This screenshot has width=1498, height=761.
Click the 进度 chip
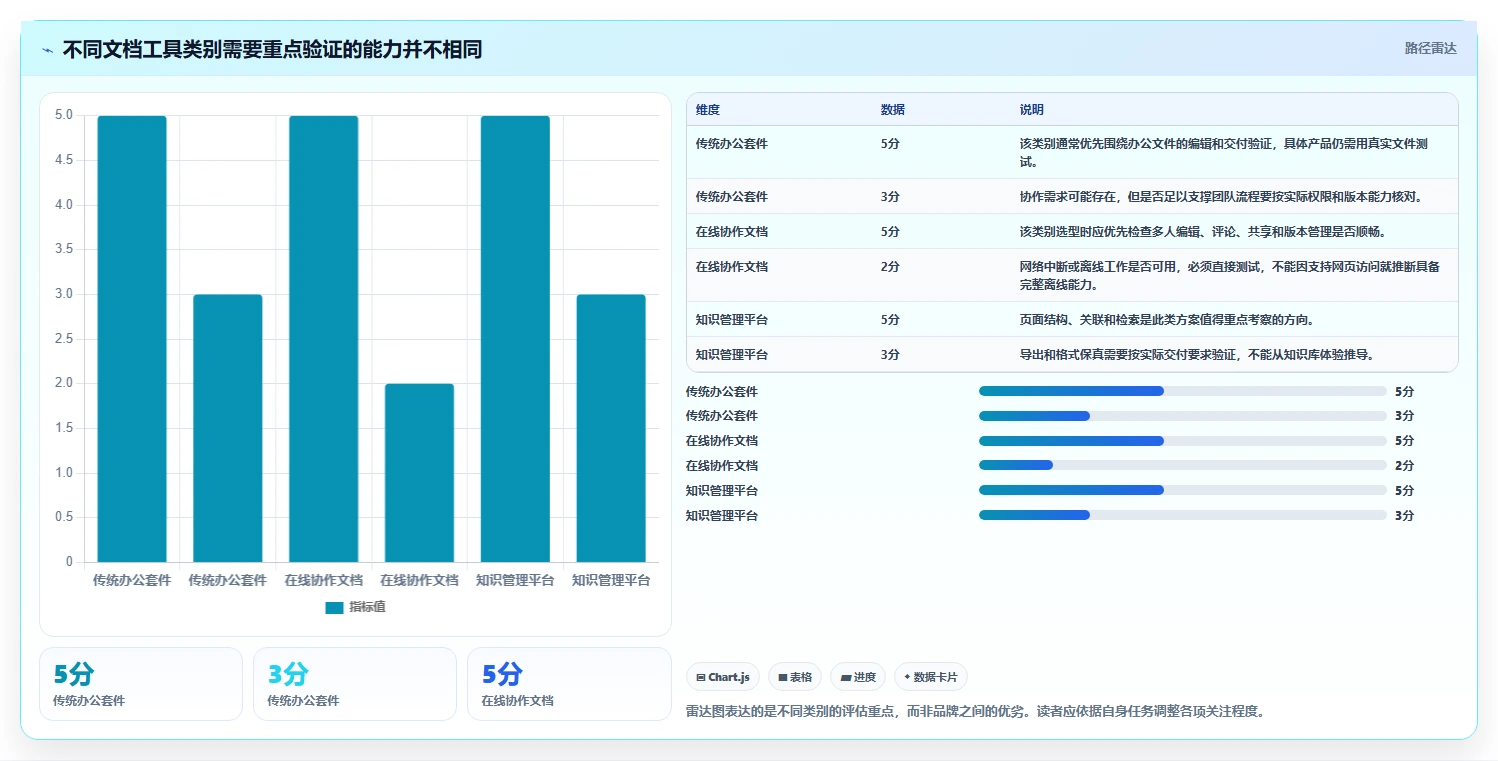[858, 677]
